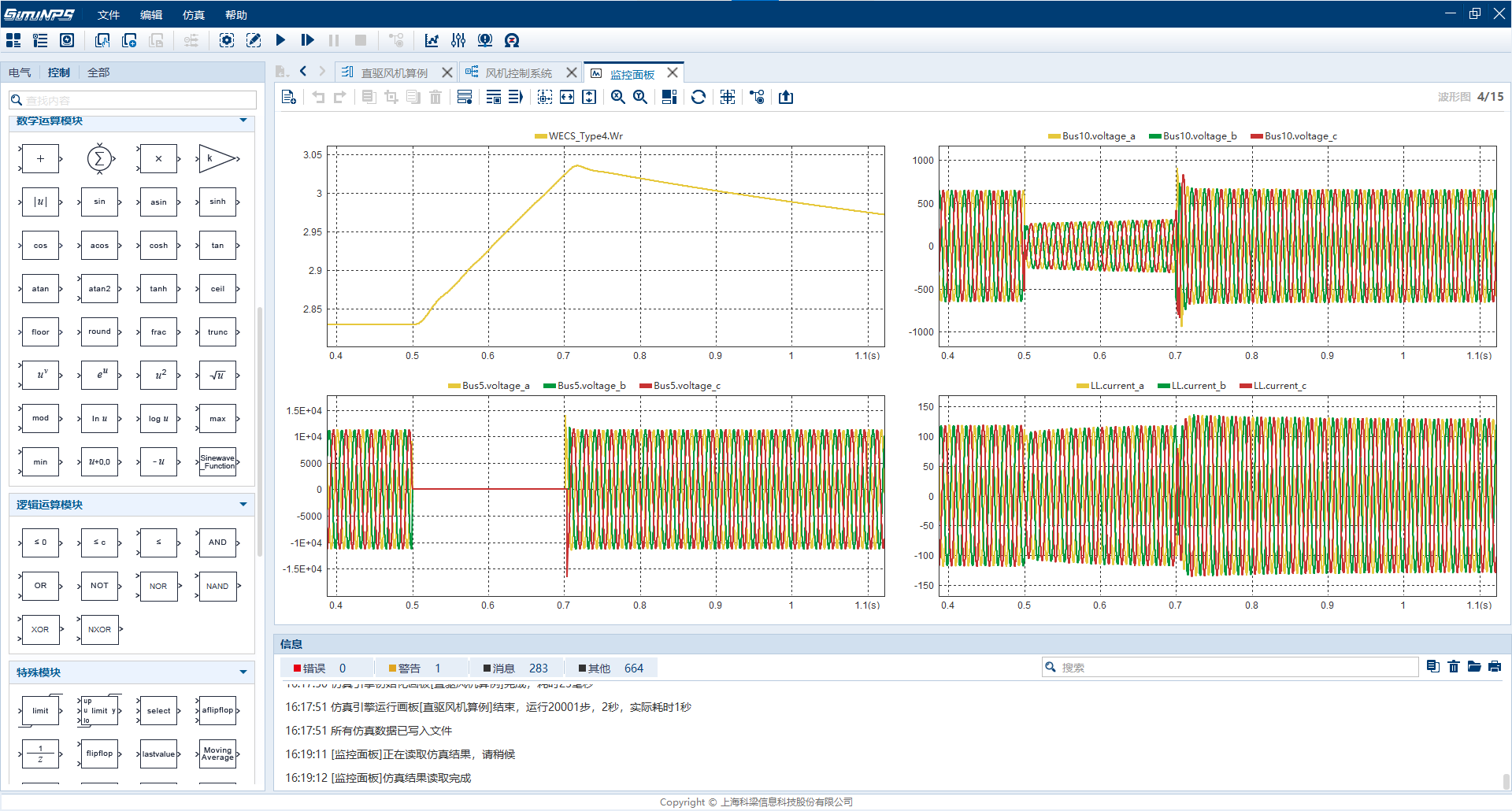Click the new waveform page icon
The image size is (1512, 811).
pyautogui.click(x=288, y=97)
